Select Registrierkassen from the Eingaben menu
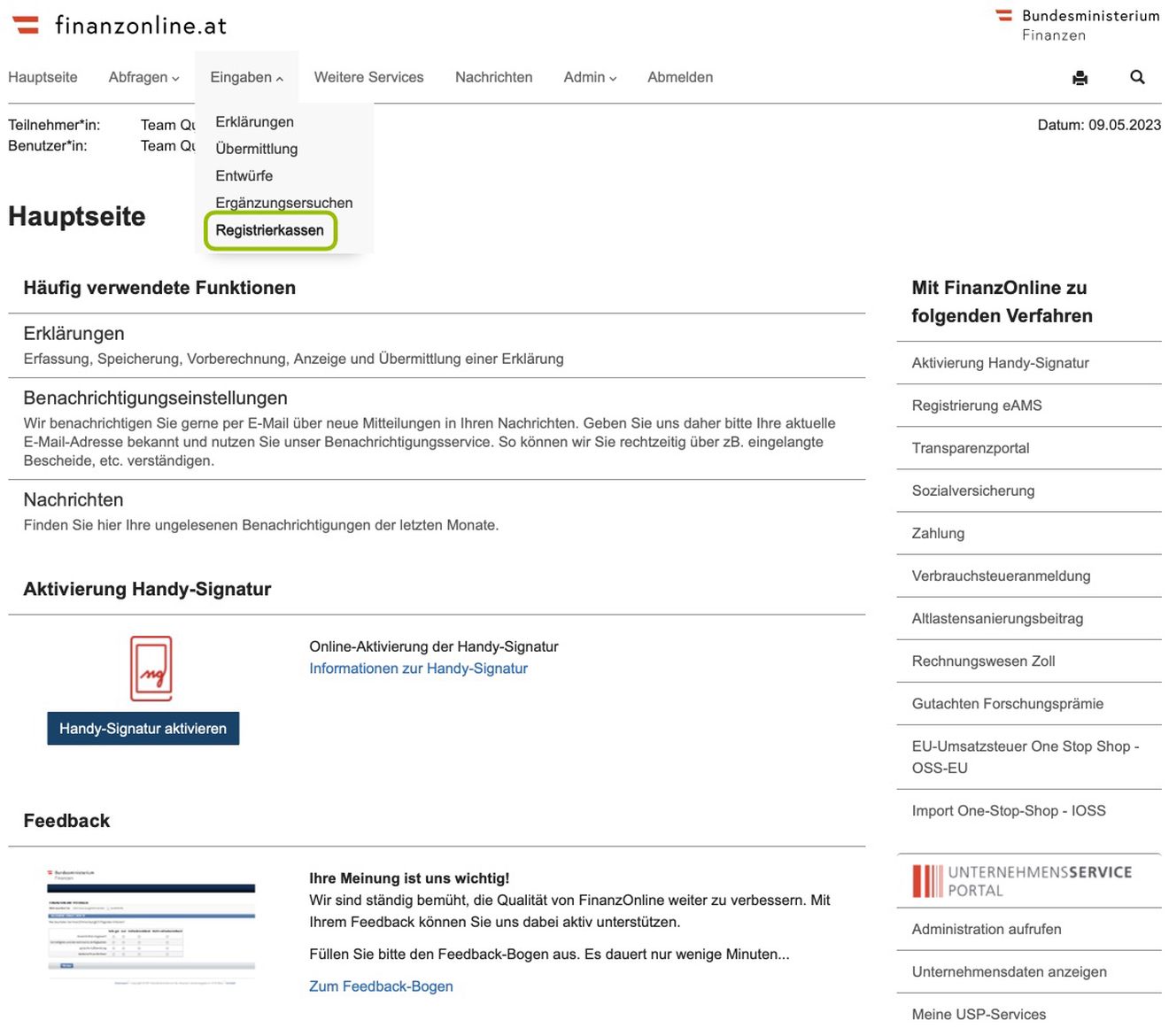This screenshot has width=1169, height=1036. 269,230
